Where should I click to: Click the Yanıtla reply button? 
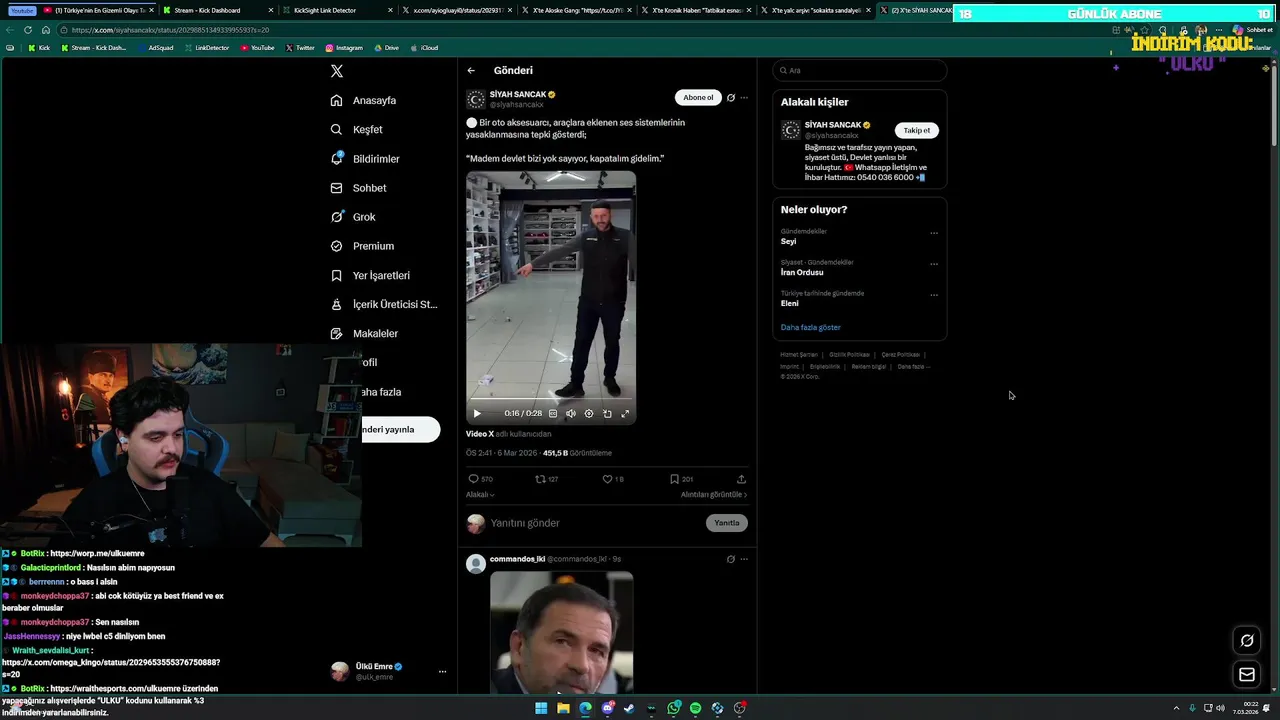(727, 523)
